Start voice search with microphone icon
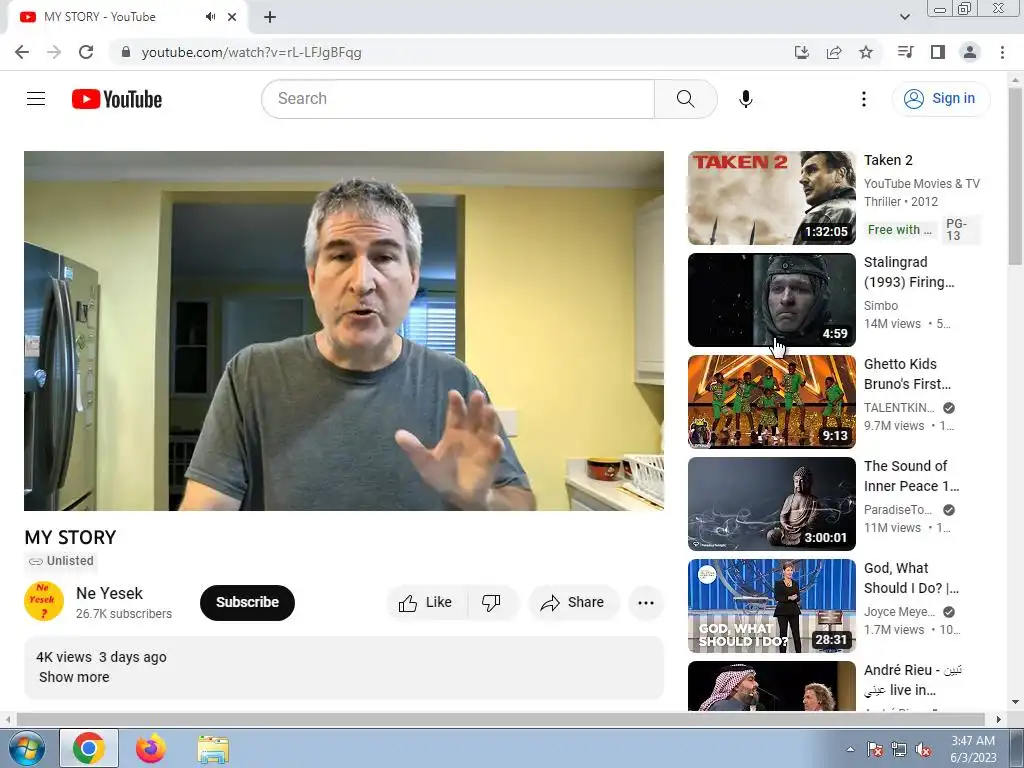The height and width of the screenshot is (768, 1024). (745, 99)
